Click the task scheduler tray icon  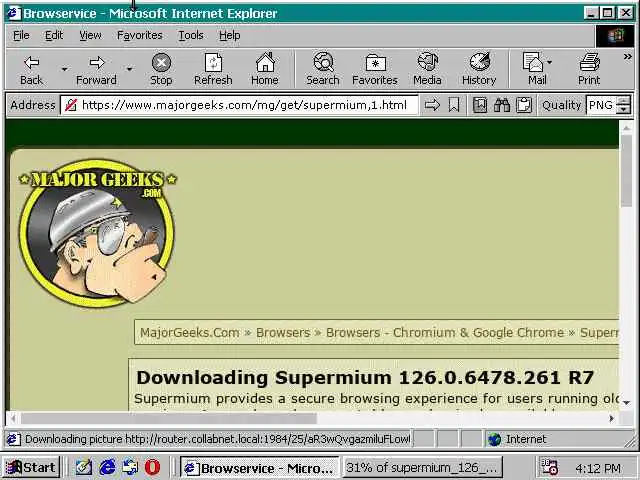click(x=549, y=468)
